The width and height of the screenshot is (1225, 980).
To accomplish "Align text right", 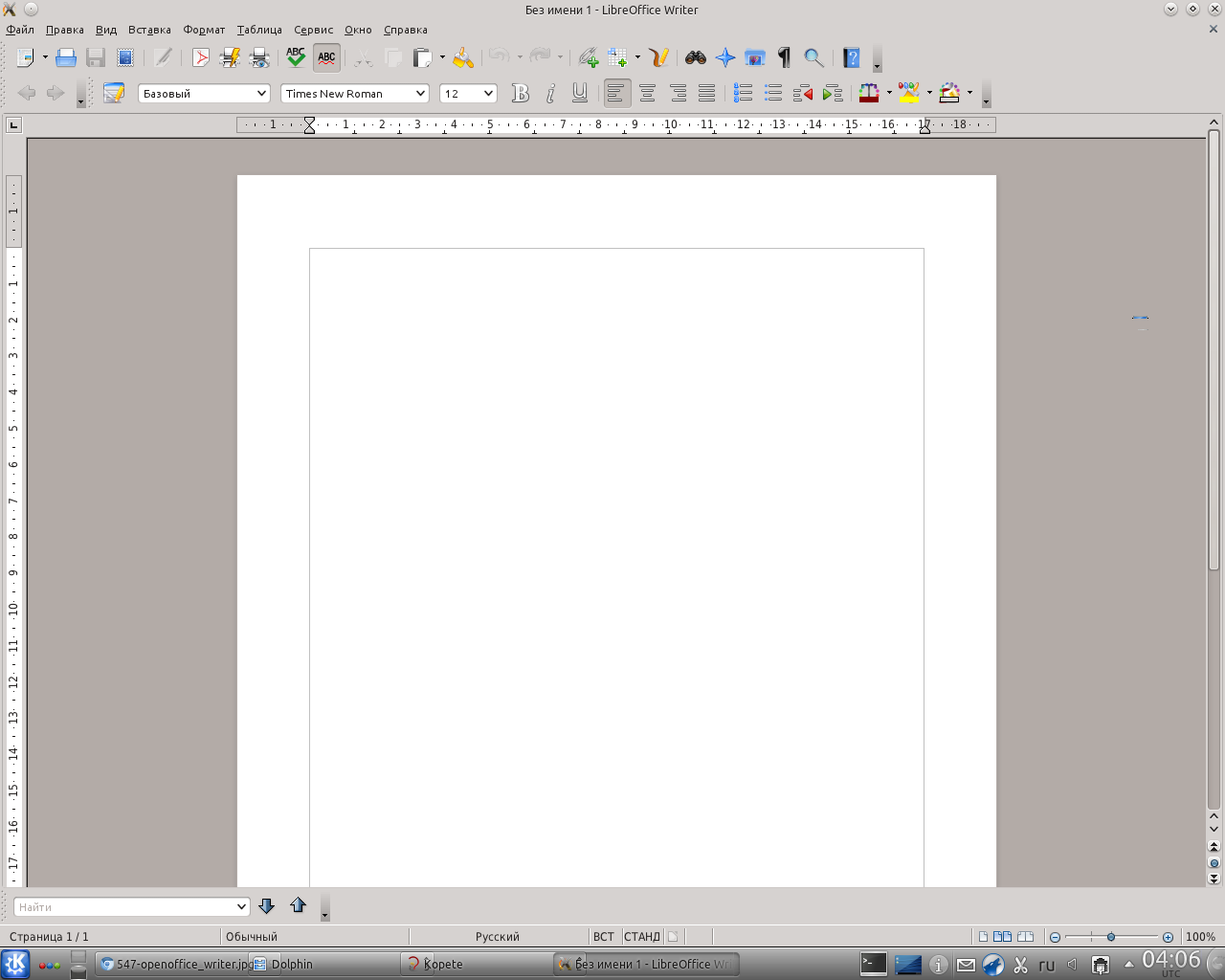I will click(678, 93).
